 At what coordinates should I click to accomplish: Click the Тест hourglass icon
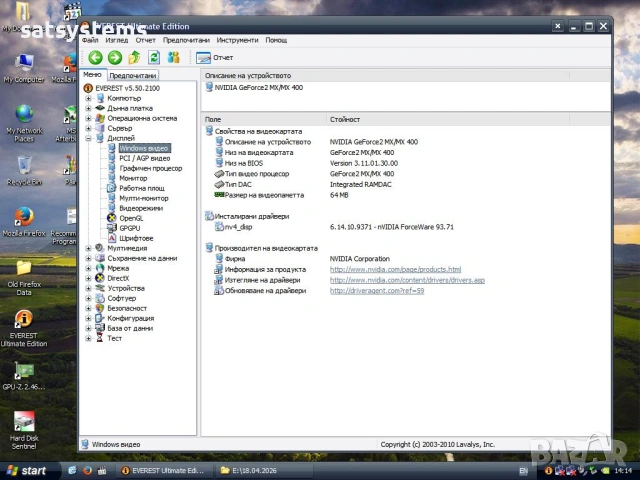coord(100,338)
